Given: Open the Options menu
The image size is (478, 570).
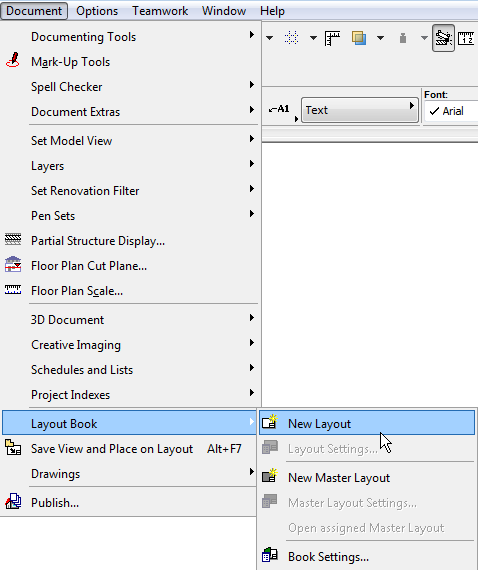Looking at the screenshot, I should (x=97, y=11).
